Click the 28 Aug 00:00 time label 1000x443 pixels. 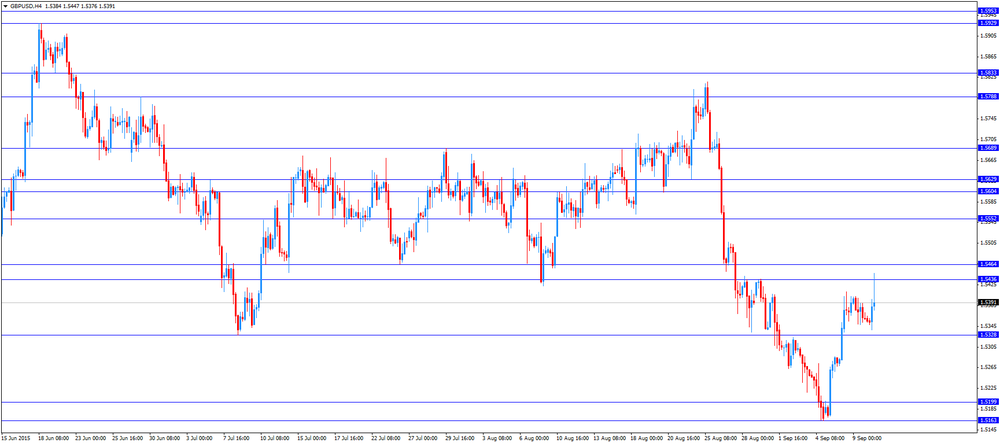tap(758, 439)
